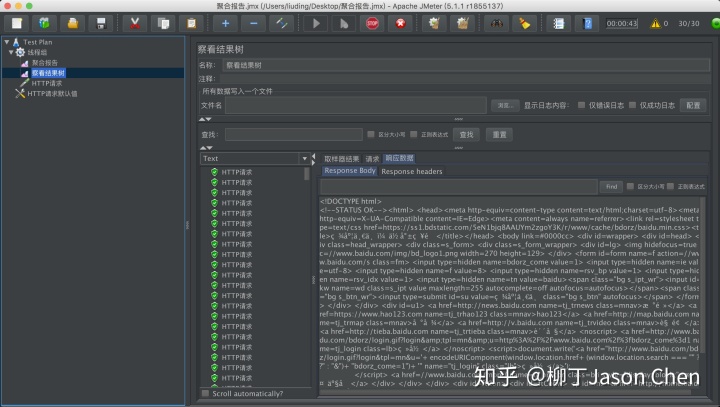The width and height of the screenshot is (720, 407).
Task: Switch to the 请求 tab
Action: pos(372,158)
